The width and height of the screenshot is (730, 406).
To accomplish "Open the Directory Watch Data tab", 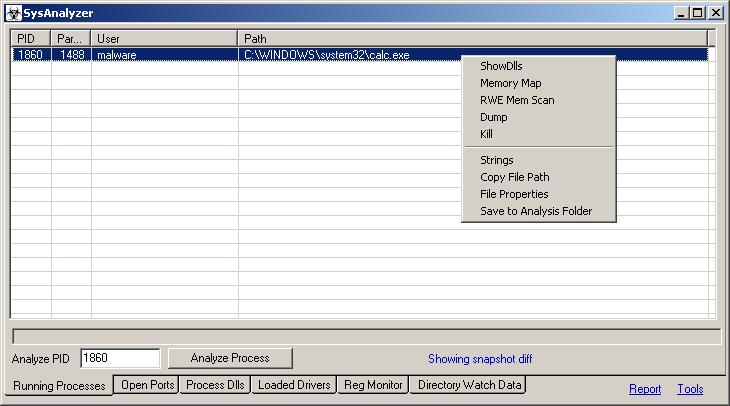I will 469,385.
